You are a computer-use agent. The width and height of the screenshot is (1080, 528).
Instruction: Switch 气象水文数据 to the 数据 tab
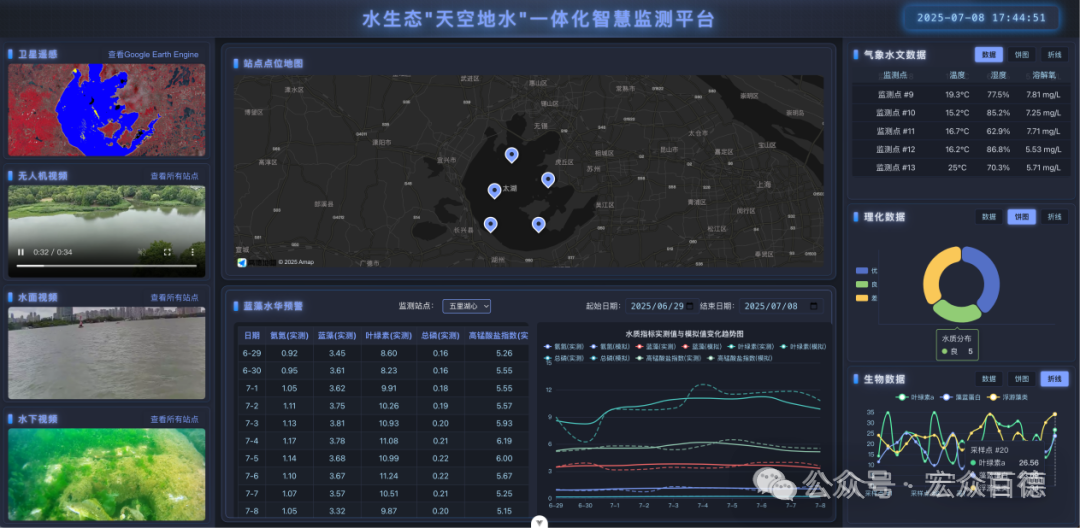[988, 54]
